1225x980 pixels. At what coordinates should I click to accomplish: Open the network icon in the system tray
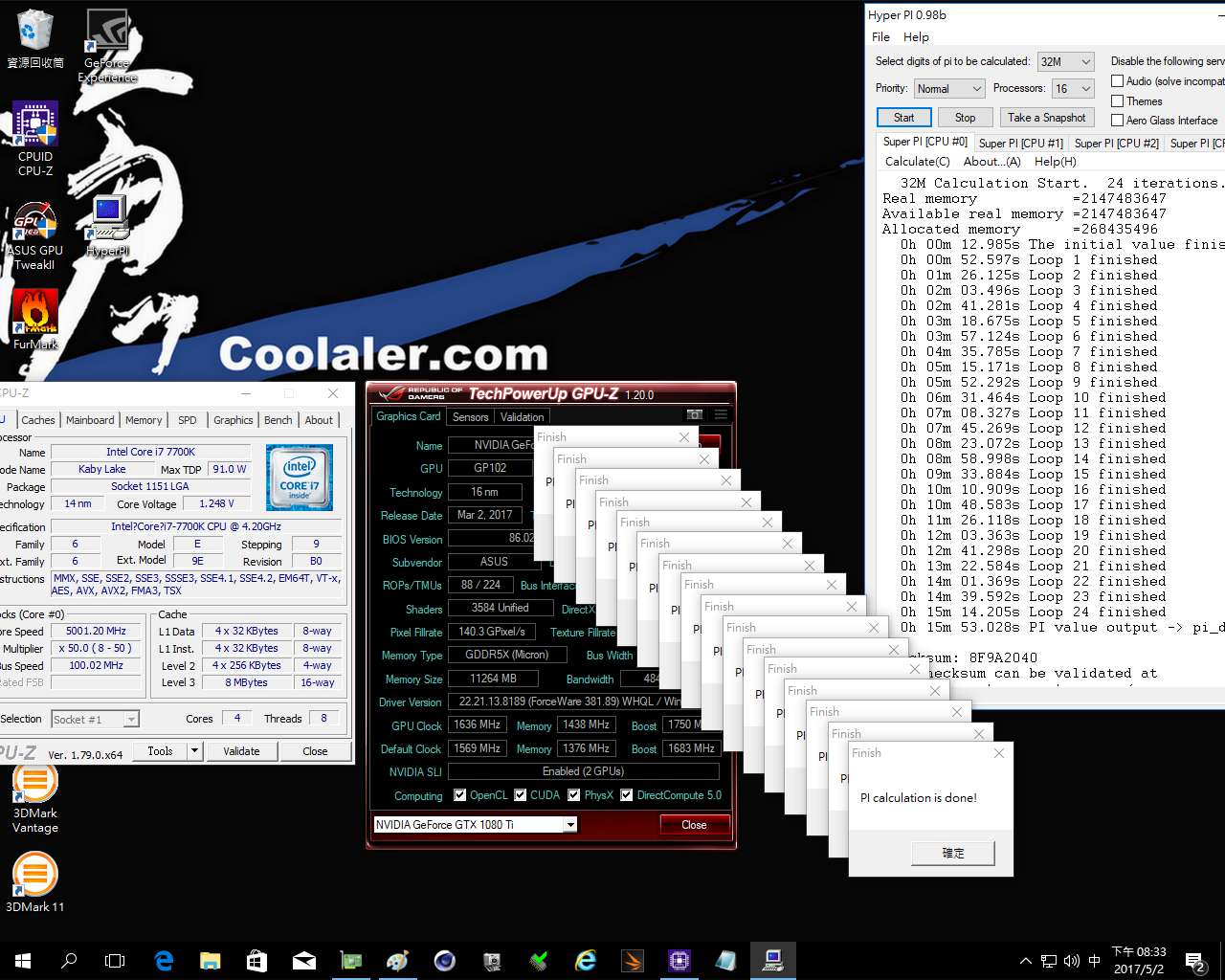point(1049,961)
